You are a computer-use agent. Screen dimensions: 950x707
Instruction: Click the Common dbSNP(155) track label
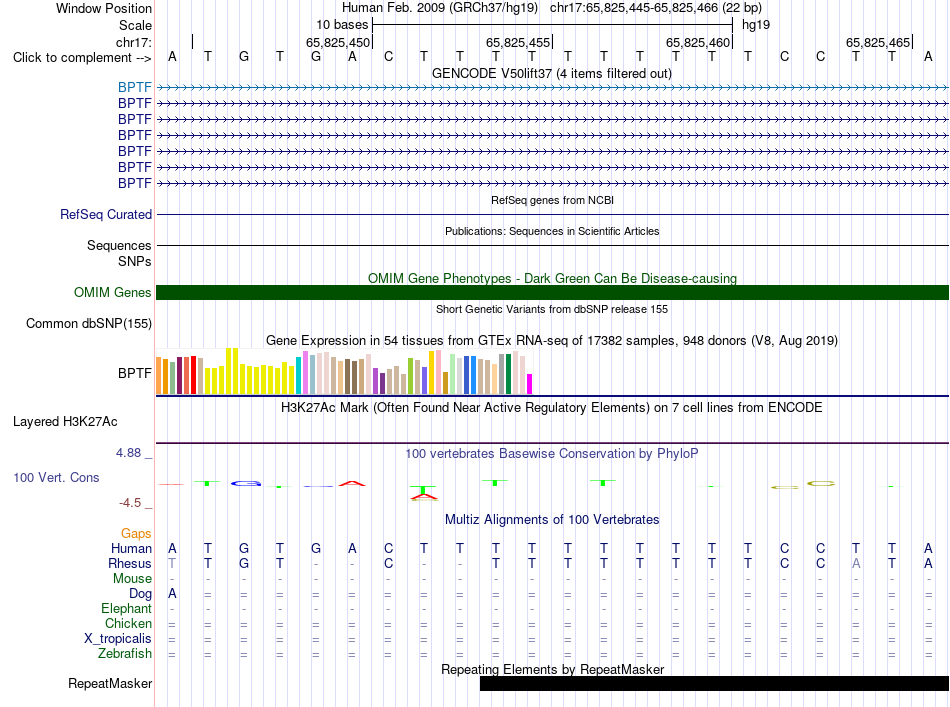pos(89,324)
